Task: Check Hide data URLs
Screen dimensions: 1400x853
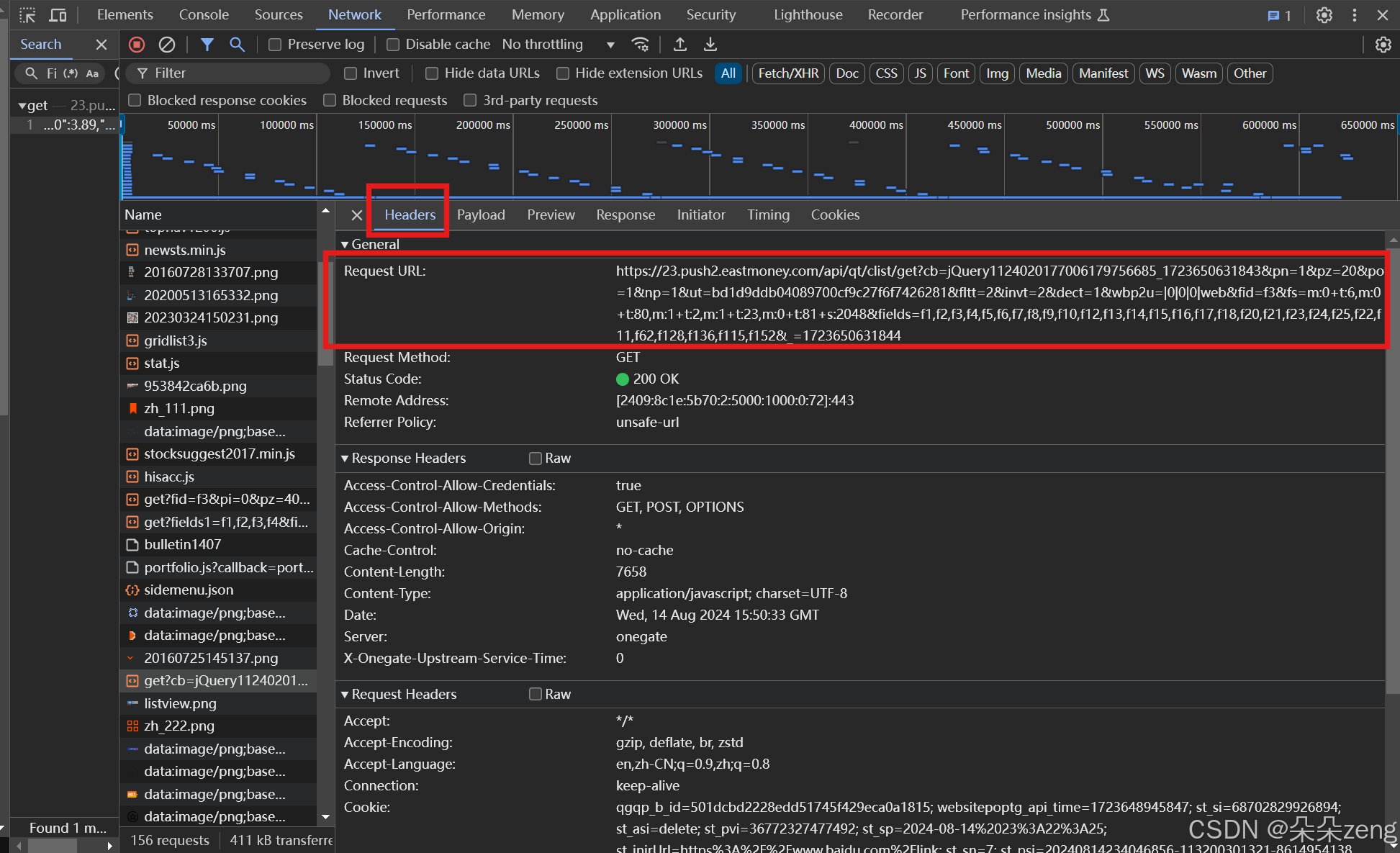Action: pos(432,73)
